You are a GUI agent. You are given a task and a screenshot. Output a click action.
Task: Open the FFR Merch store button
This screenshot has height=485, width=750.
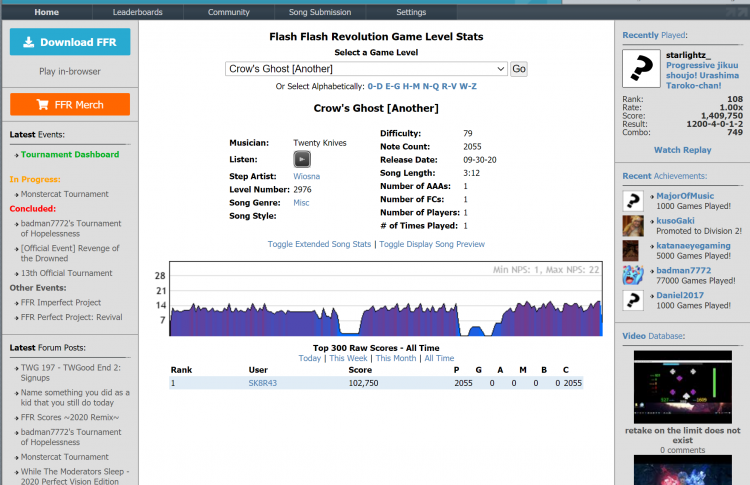tap(70, 104)
